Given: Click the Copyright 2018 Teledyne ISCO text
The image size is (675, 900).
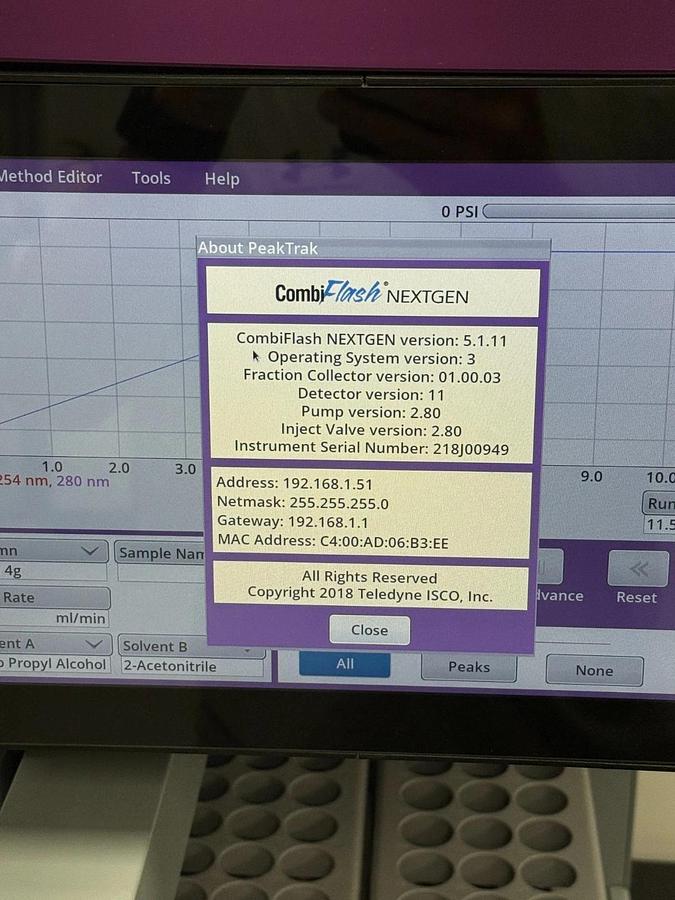Looking at the screenshot, I should (370, 595).
